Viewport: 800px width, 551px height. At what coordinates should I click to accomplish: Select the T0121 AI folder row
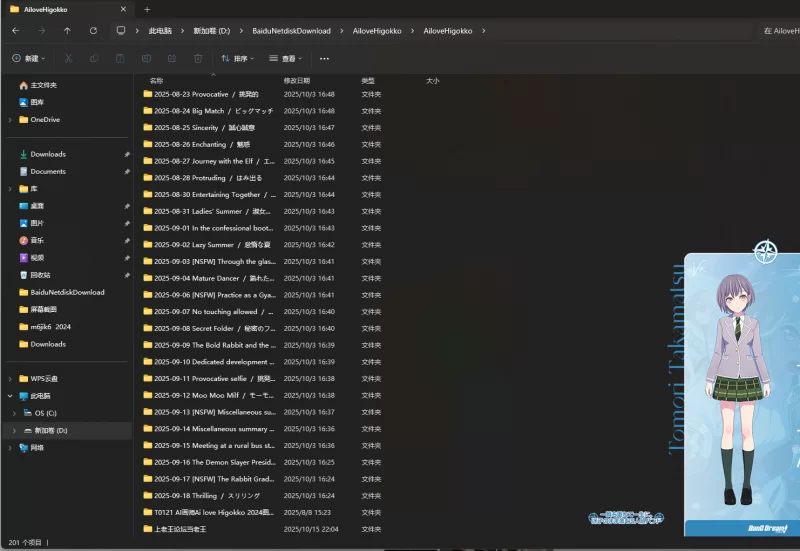click(x=262, y=512)
